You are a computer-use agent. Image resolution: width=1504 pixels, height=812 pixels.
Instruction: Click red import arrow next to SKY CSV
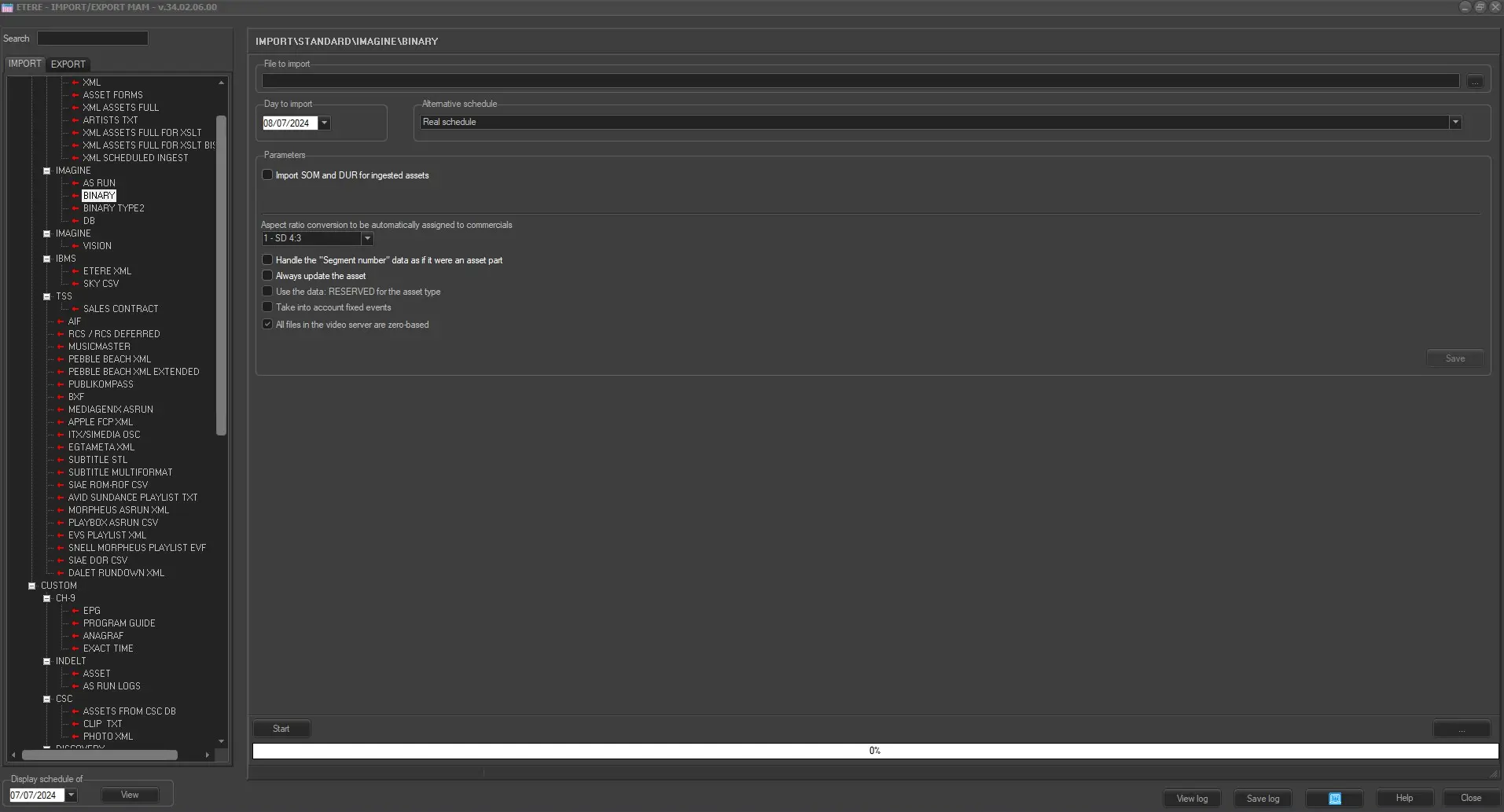tap(75, 284)
